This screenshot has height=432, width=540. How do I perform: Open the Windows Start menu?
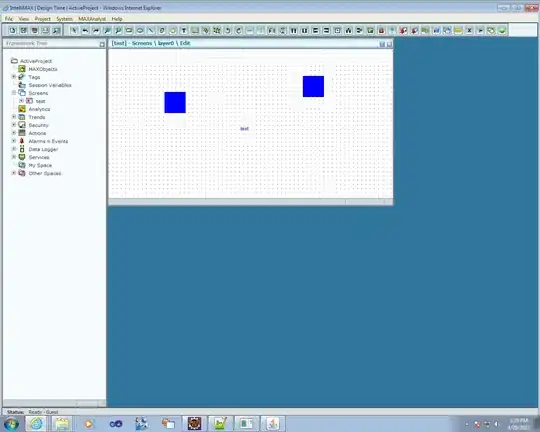coord(11,424)
